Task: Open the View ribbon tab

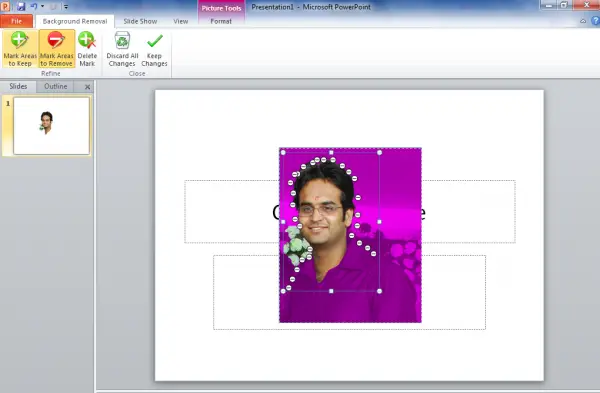Action: 181,21
